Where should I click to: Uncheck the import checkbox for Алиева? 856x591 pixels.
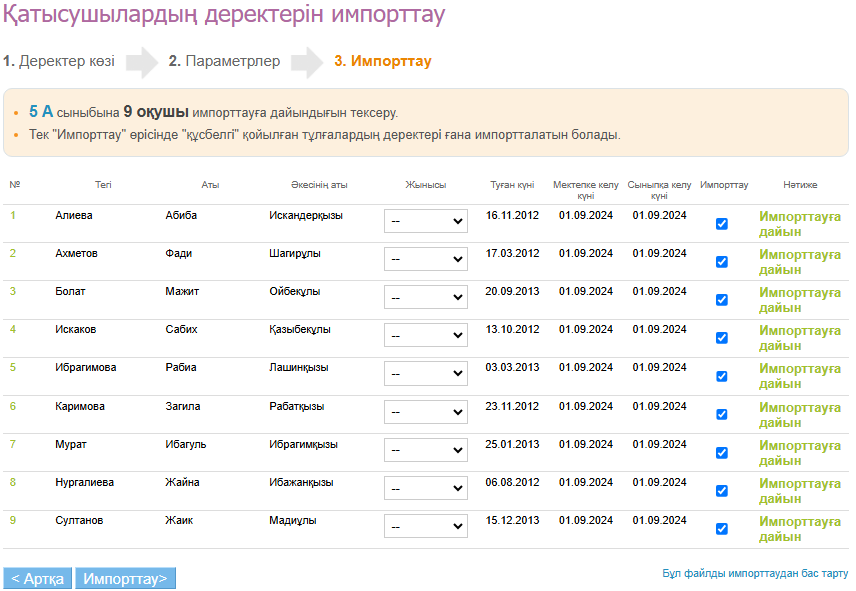[x=722, y=224]
